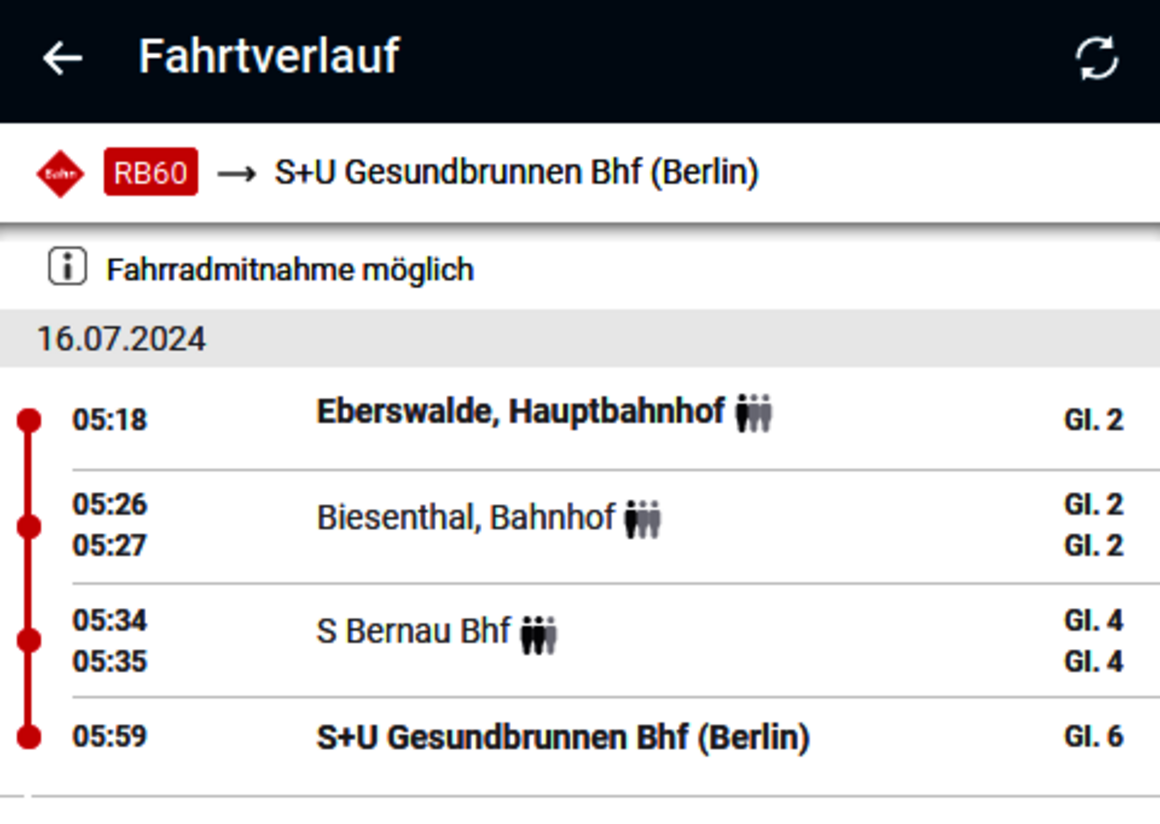Click the red marker for Gesundbrunnen
This screenshot has width=1160, height=824.
[29, 737]
